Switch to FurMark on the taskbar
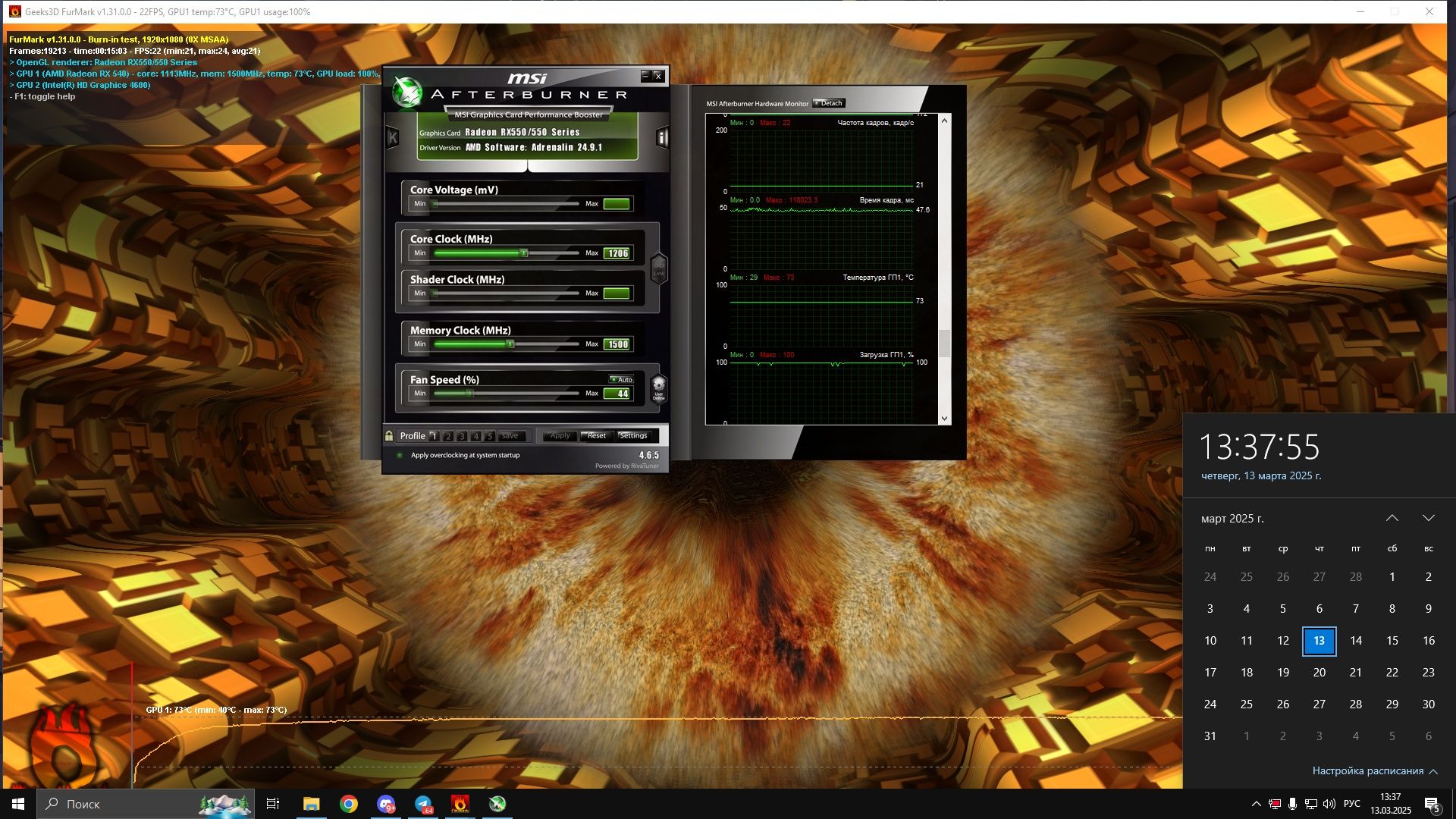Image resolution: width=1456 pixels, height=819 pixels. click(460, 804)
